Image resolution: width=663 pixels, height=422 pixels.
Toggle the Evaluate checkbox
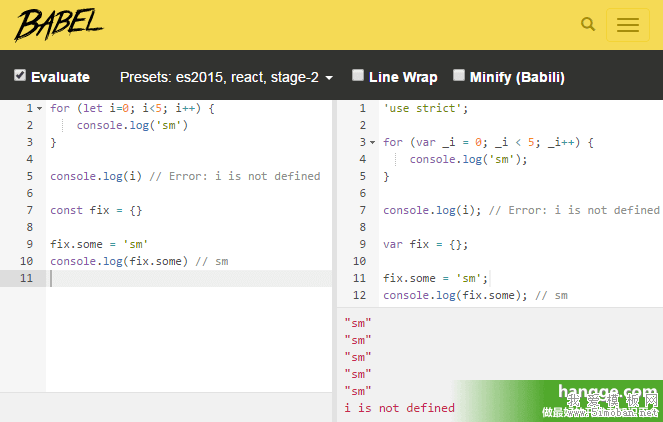(x=20, y=76)
